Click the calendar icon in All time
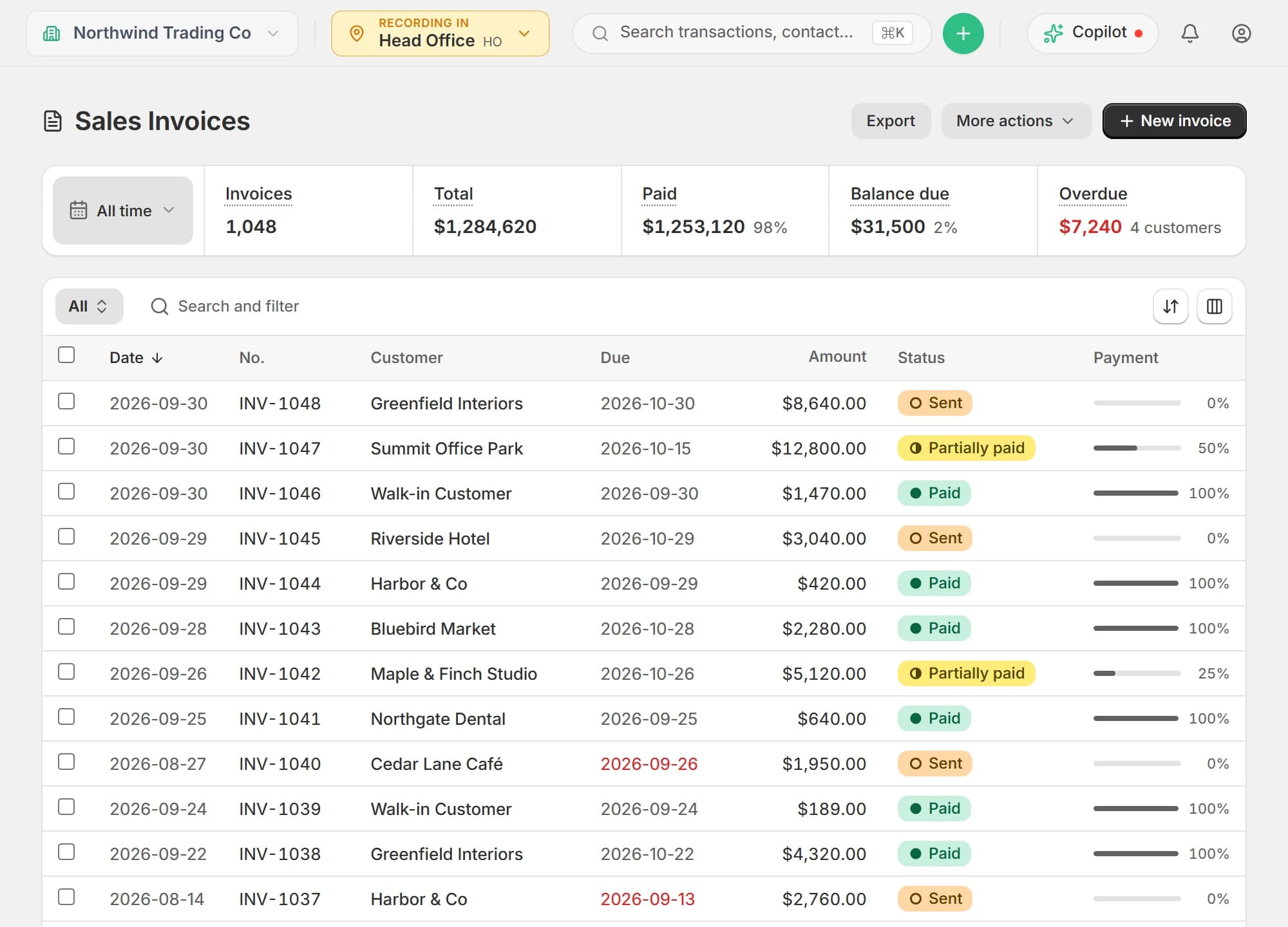 78,211
